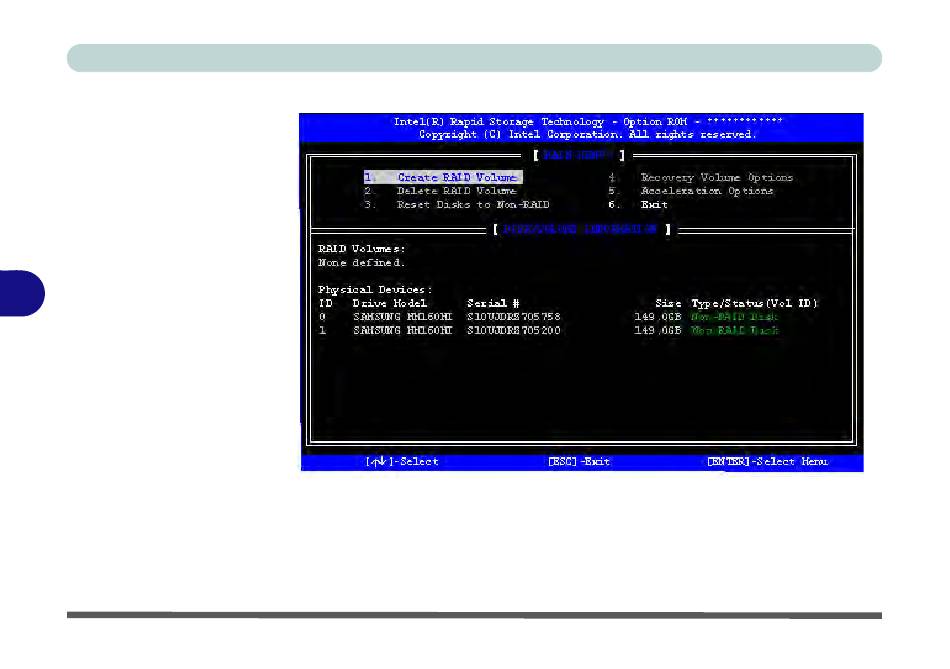The width and height of the screenshot is (950, 669).
Task: Click 149.0GB size of disk 1
Action: (x=658, y=330)
